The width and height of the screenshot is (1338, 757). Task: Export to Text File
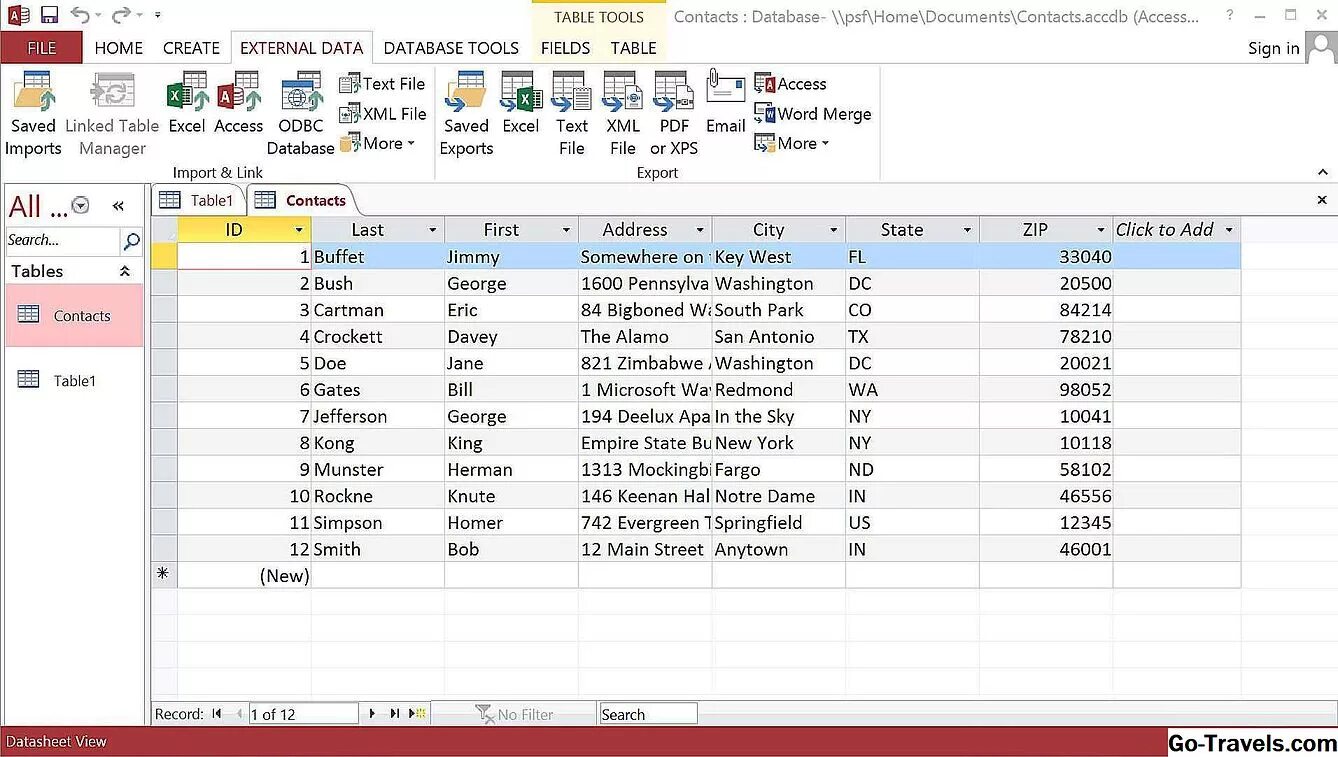(572, 115)
